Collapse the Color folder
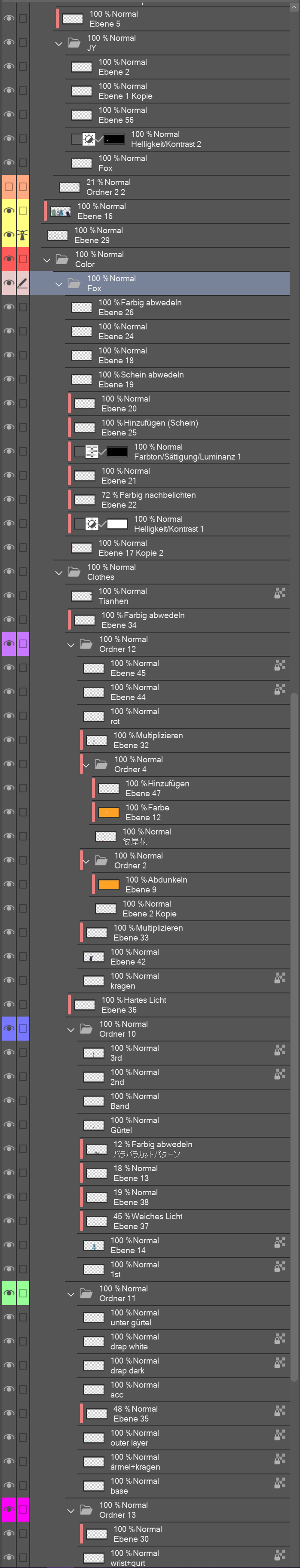Screen dimensions: 300x1568 (47, 260)
